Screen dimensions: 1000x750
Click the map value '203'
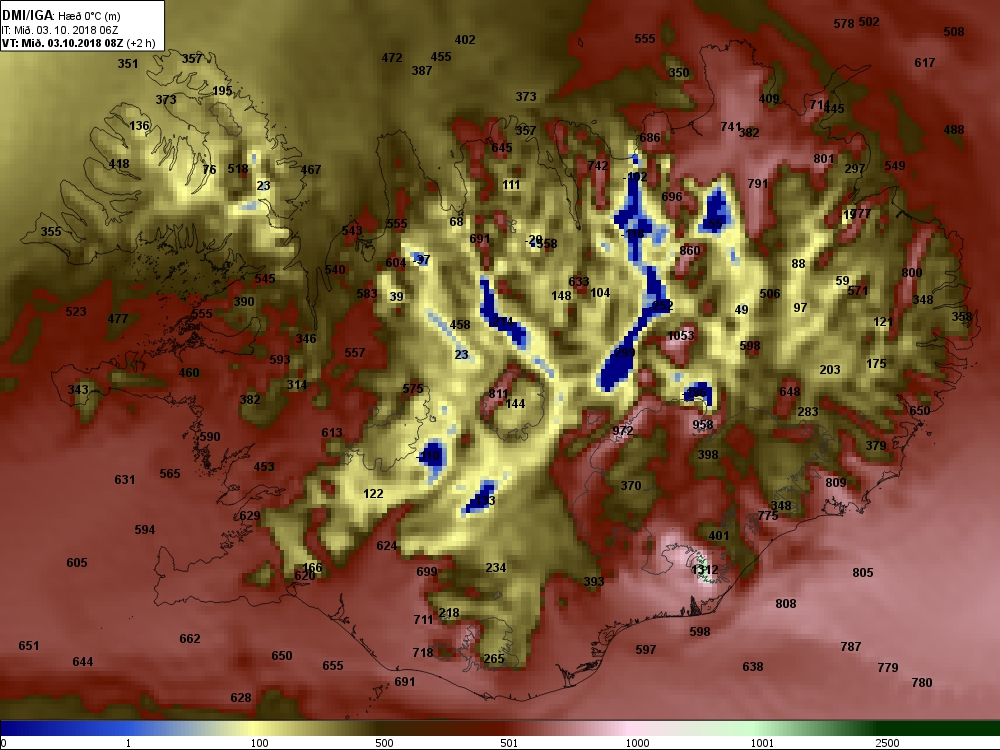tap(830, 370)
